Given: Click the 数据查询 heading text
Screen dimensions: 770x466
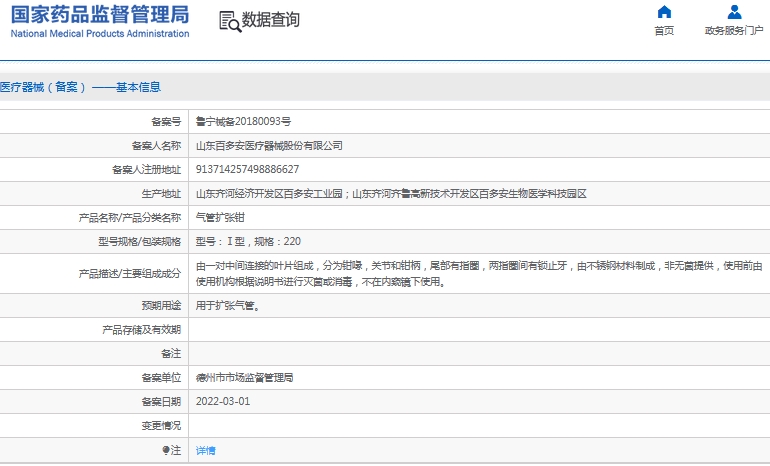Looking at the screenshot, I should click(271, 20).
